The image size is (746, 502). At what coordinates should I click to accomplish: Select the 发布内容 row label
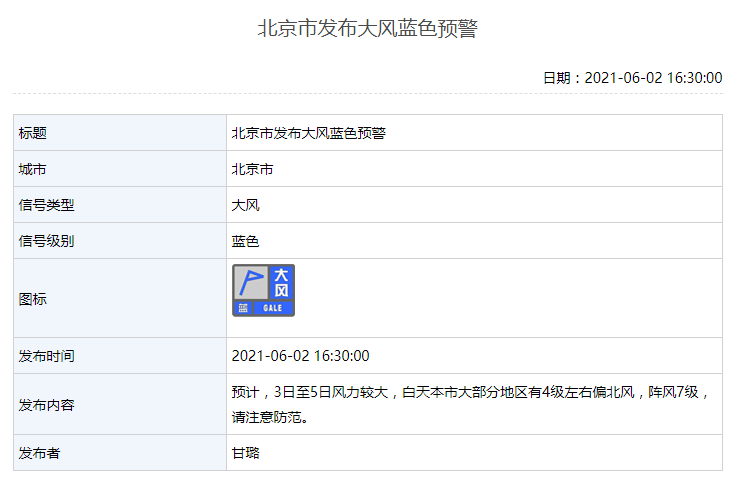tap(47, 405)
